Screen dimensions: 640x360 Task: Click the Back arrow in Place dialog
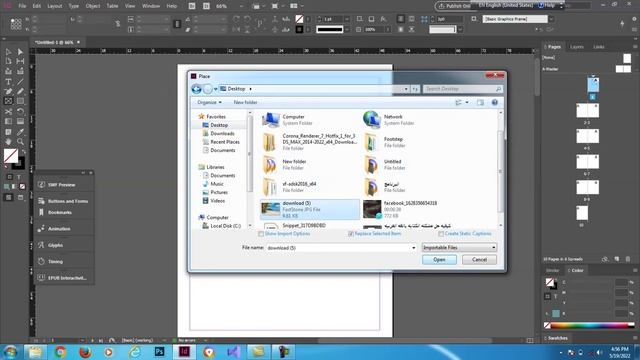(x=197, y=89)
